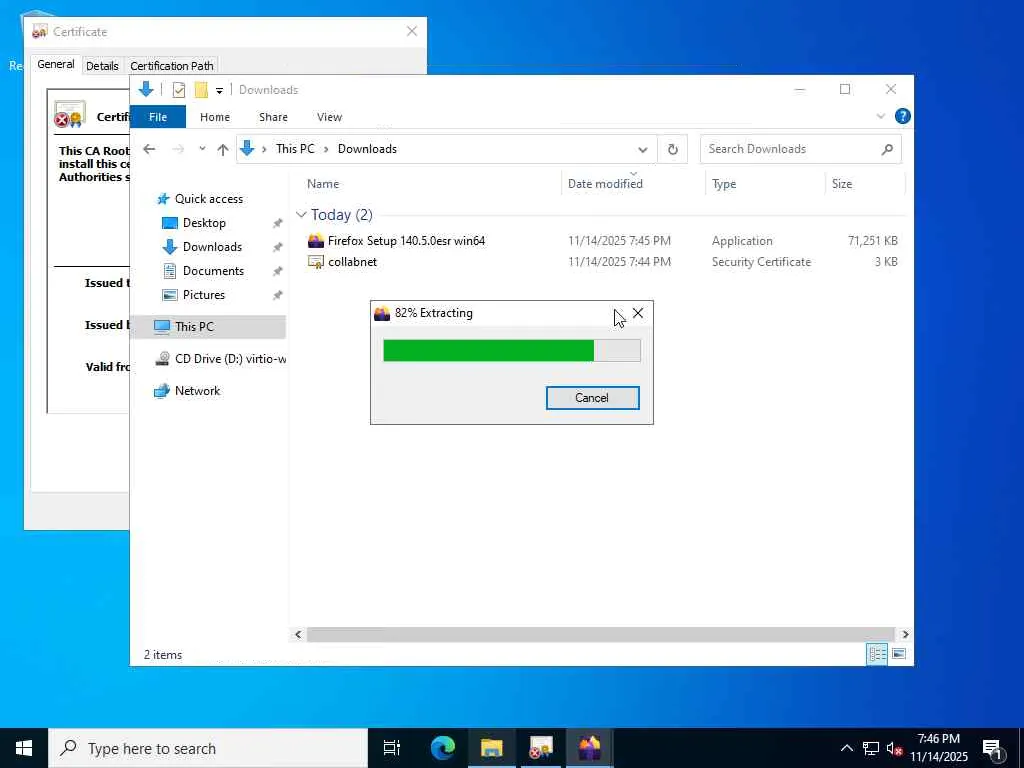This screenshot has height=768, width=1024.
Task: Go back in Explorer navigation
Action: point(149,149)
